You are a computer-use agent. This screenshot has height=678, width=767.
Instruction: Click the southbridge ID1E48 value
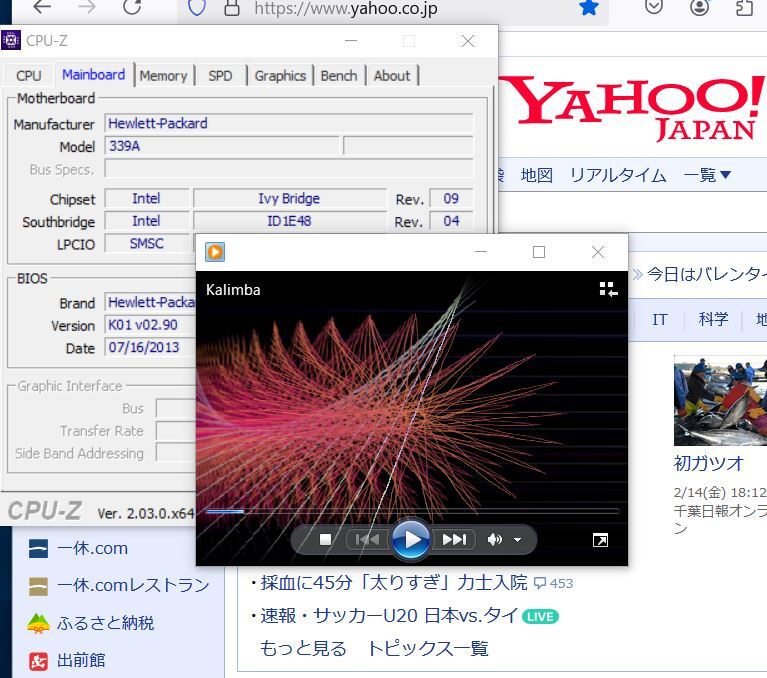[x=289, y=221]
